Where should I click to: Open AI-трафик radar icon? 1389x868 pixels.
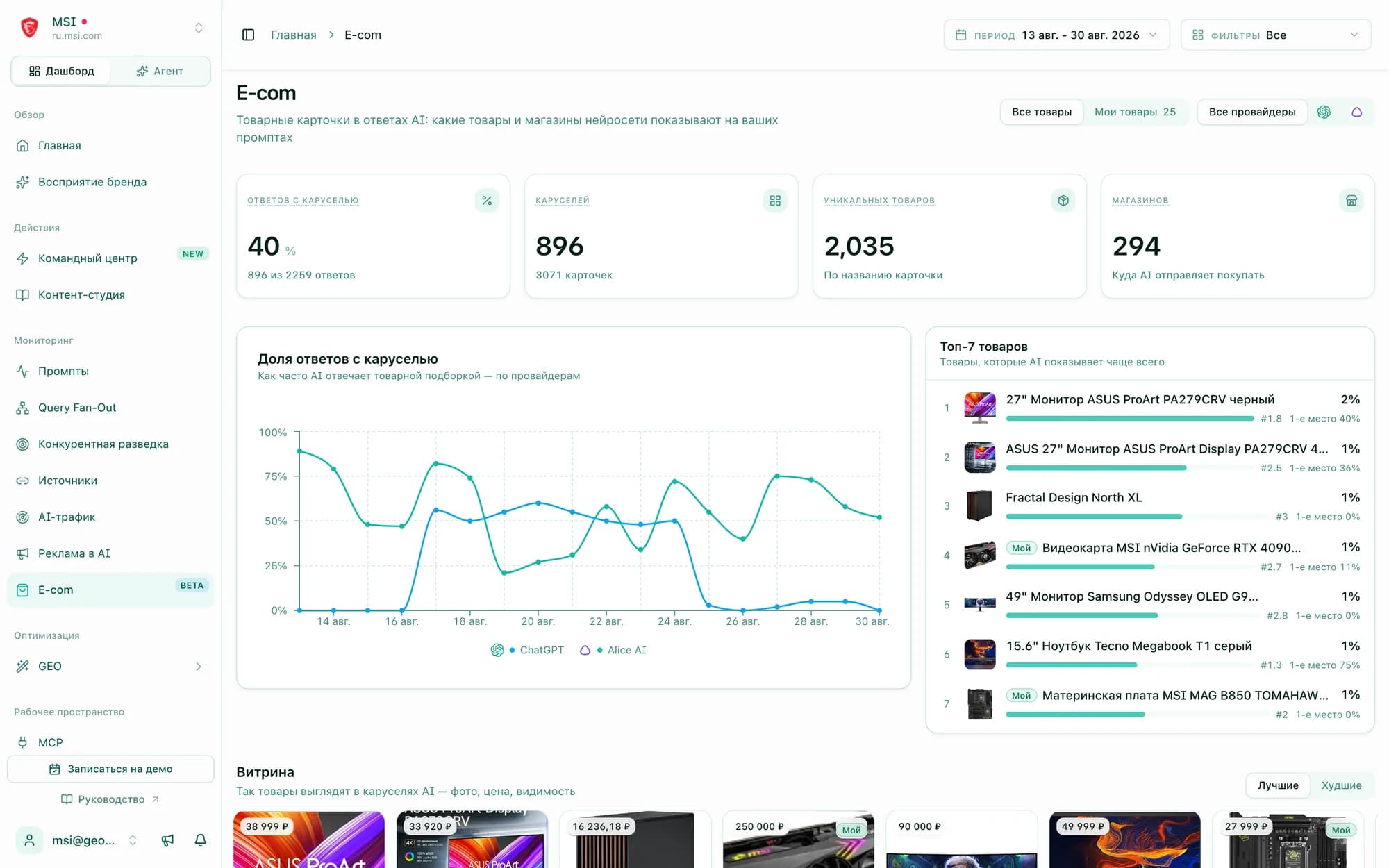23,517
